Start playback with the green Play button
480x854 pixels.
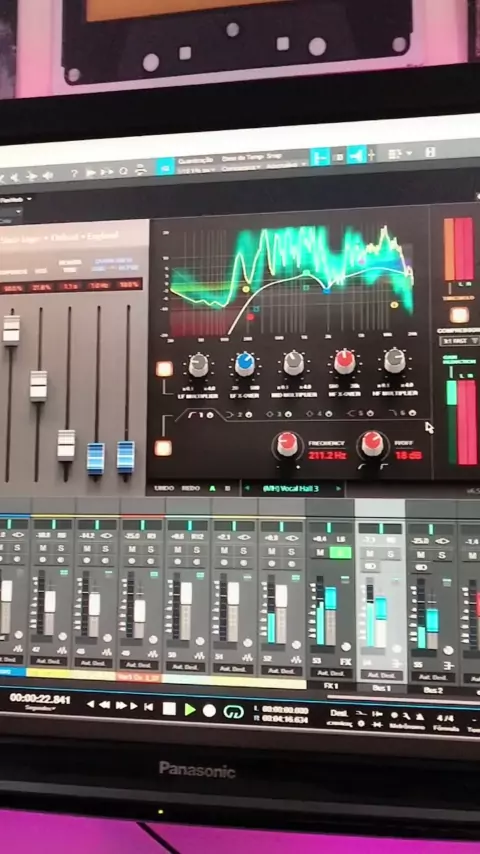[190, 709]
